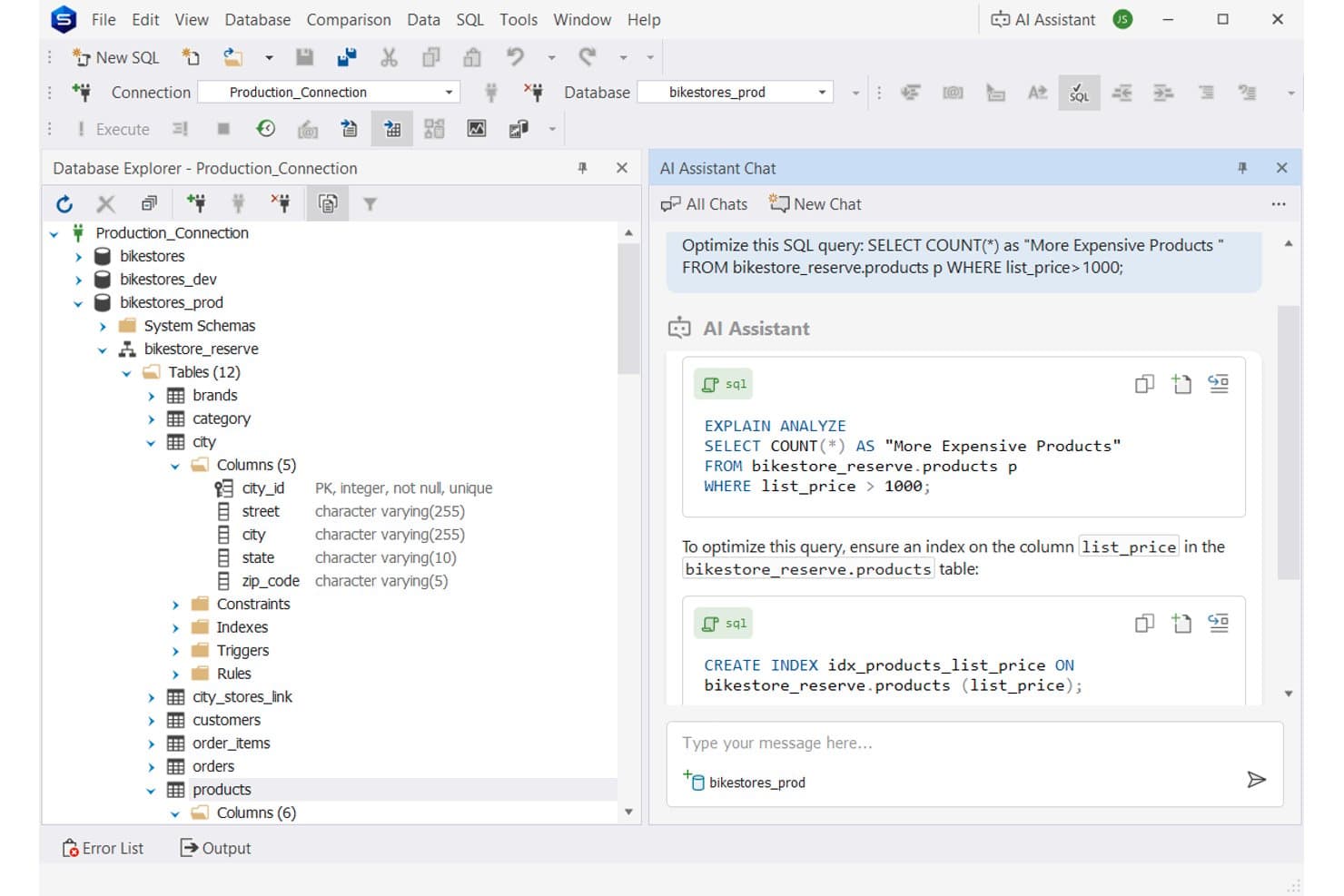Click the Refresh icon in Database Explorer
Image resolution: width=1344 pixels, height=896 pixels.
click(x=64, y=204)
